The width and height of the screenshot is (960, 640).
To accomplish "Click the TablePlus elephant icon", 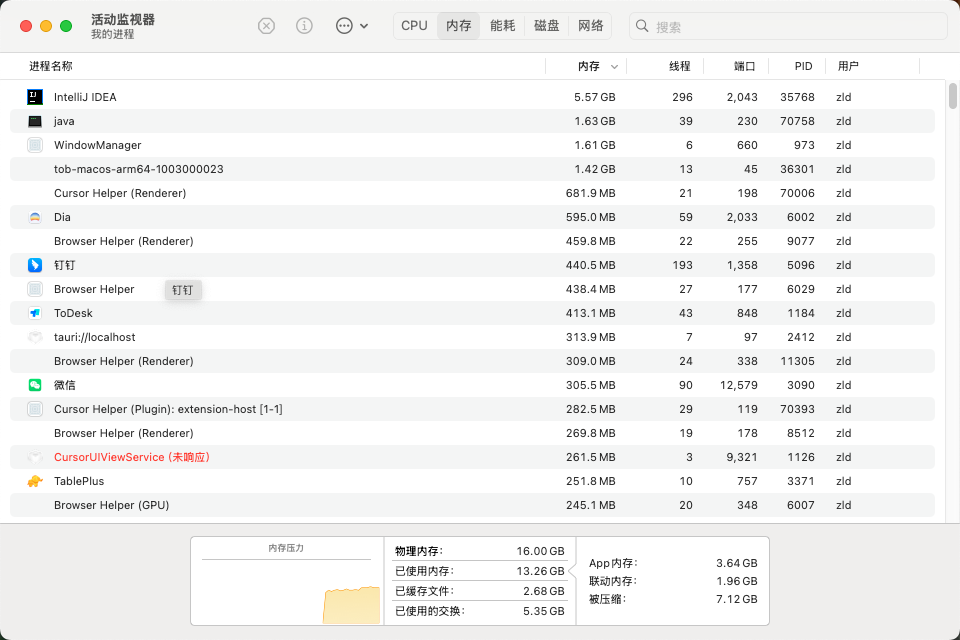I will tap(35, 481).
